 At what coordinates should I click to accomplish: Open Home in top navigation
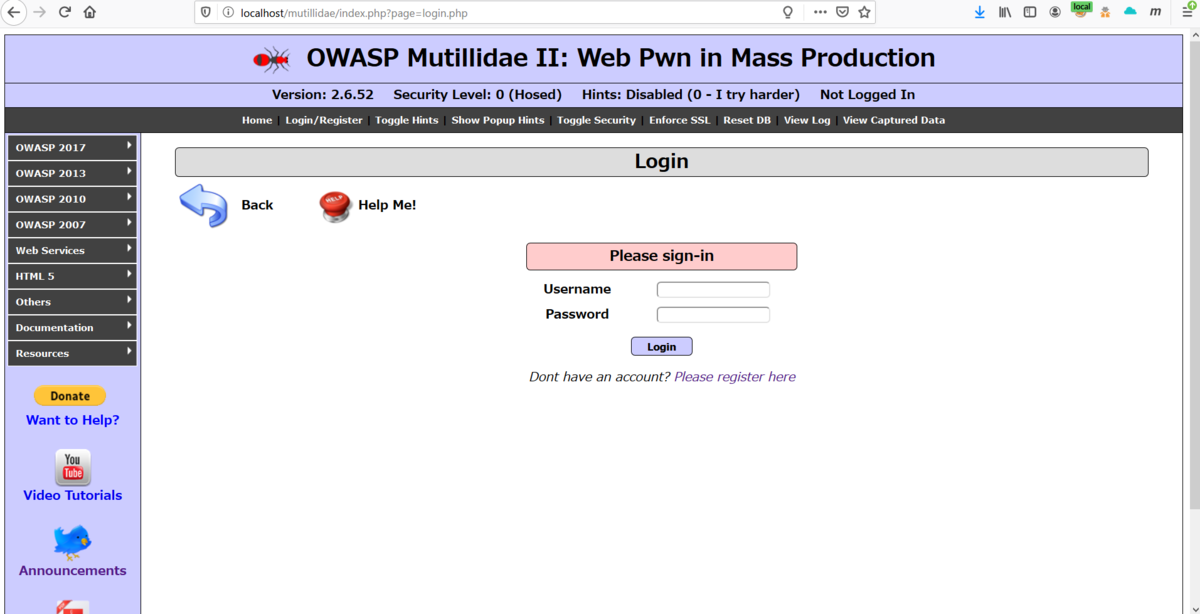[x=257, y=120]
